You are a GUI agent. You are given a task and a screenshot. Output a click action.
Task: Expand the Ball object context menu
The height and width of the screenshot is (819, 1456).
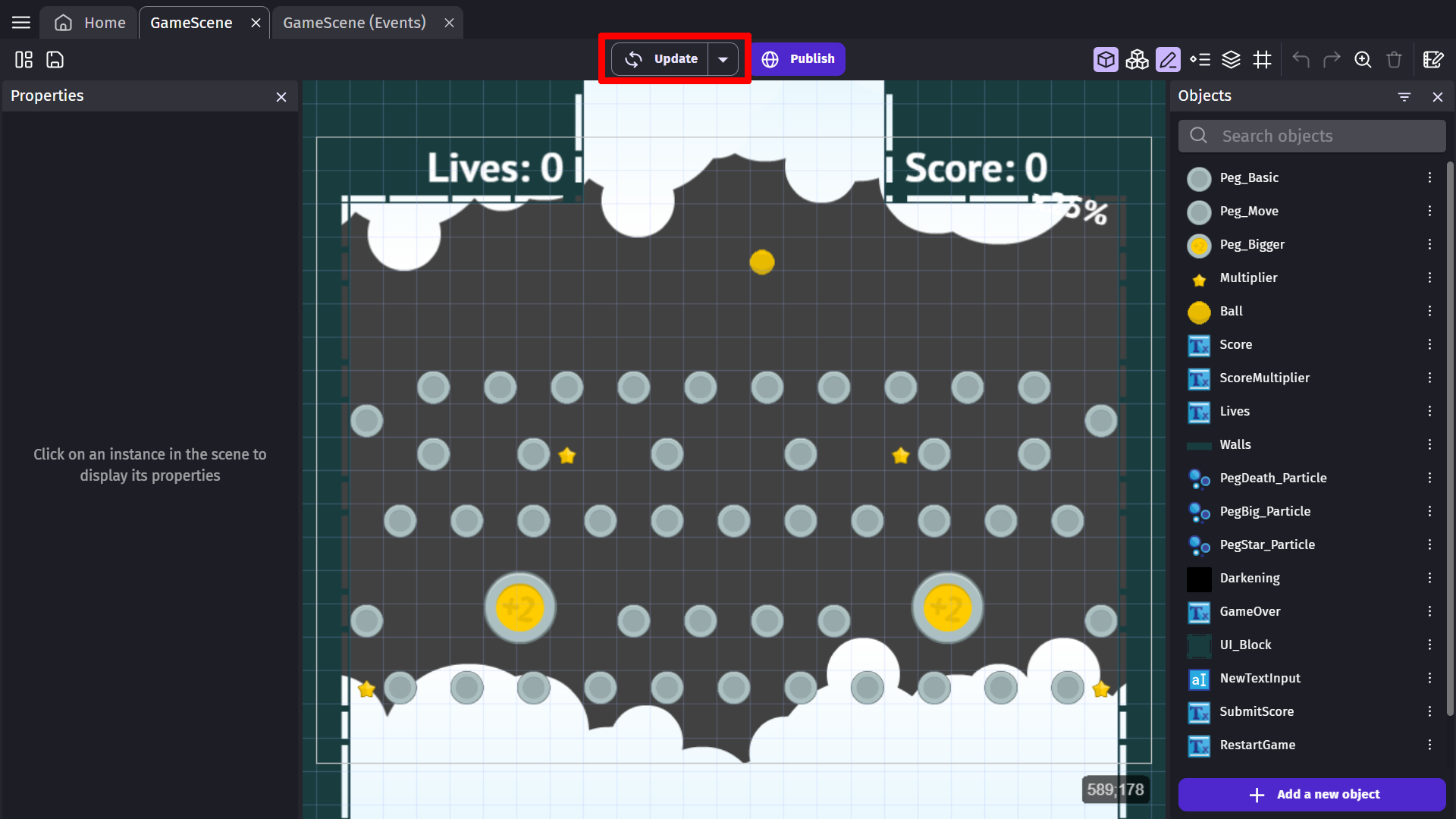click(1430, 311)
